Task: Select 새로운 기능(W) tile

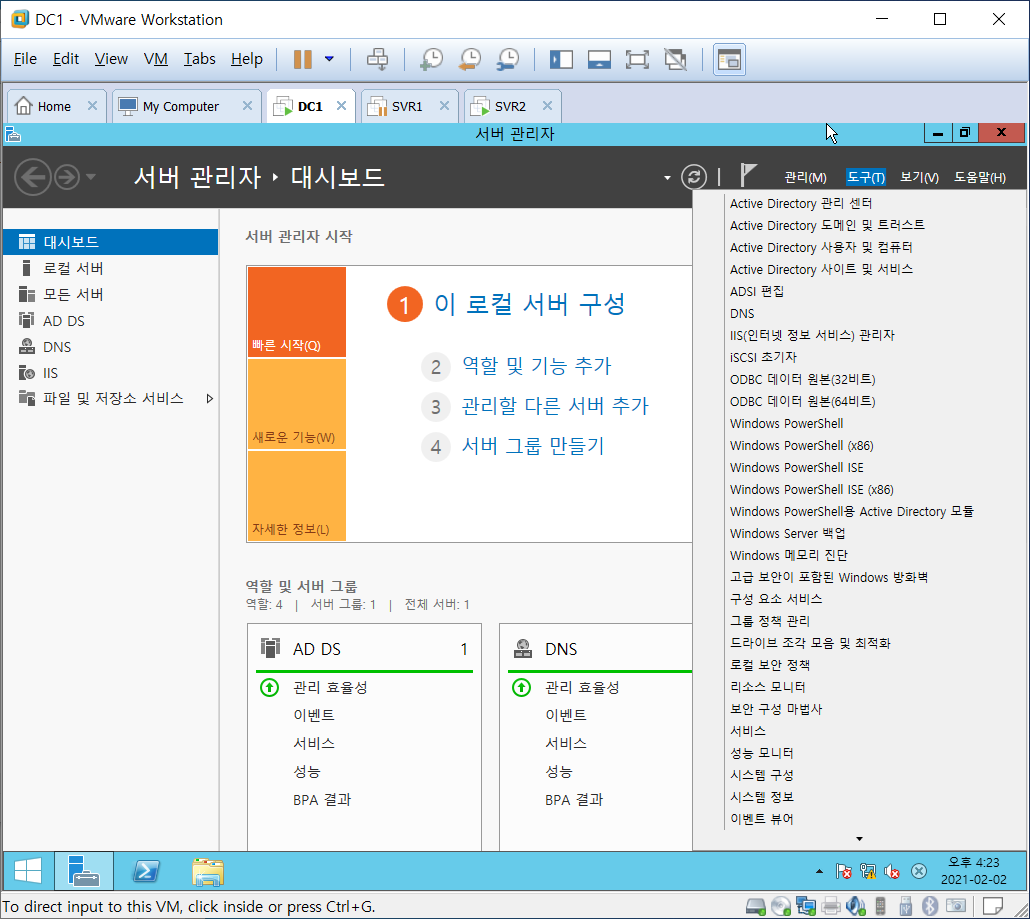Action: [x=297, y=404]
